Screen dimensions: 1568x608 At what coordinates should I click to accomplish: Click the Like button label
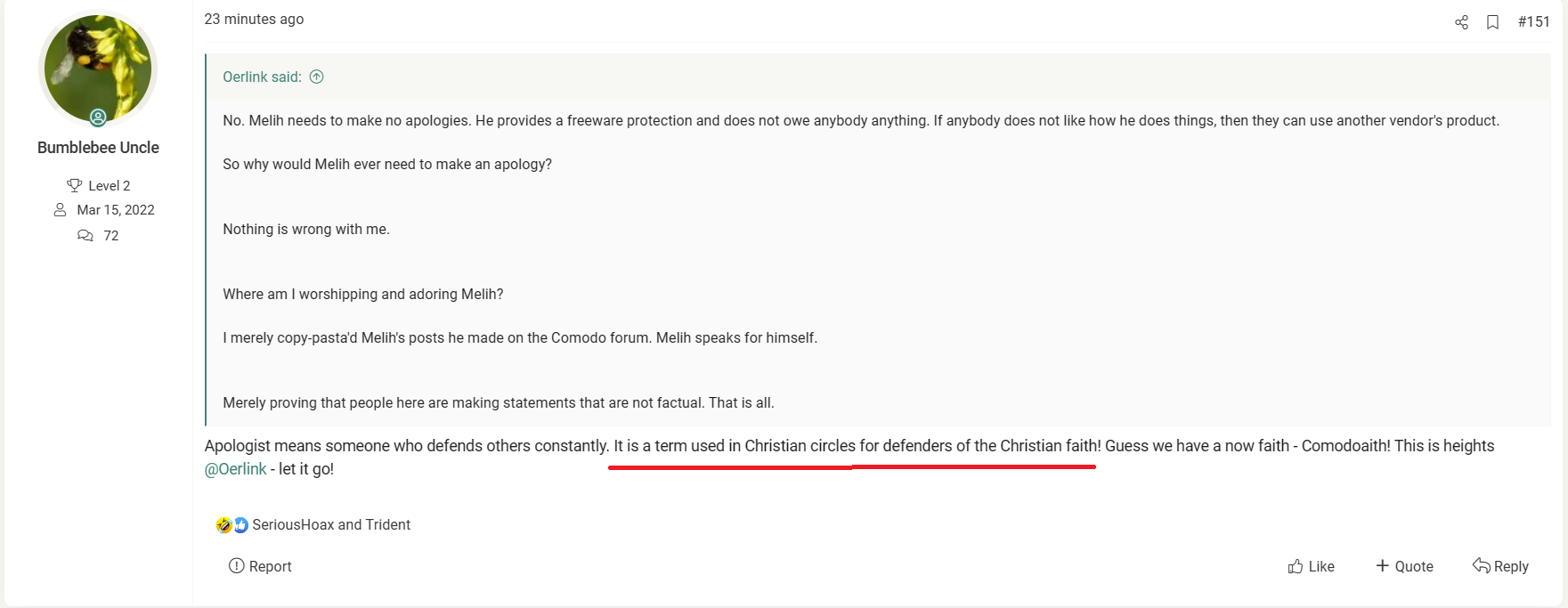tap(1321, 566)
